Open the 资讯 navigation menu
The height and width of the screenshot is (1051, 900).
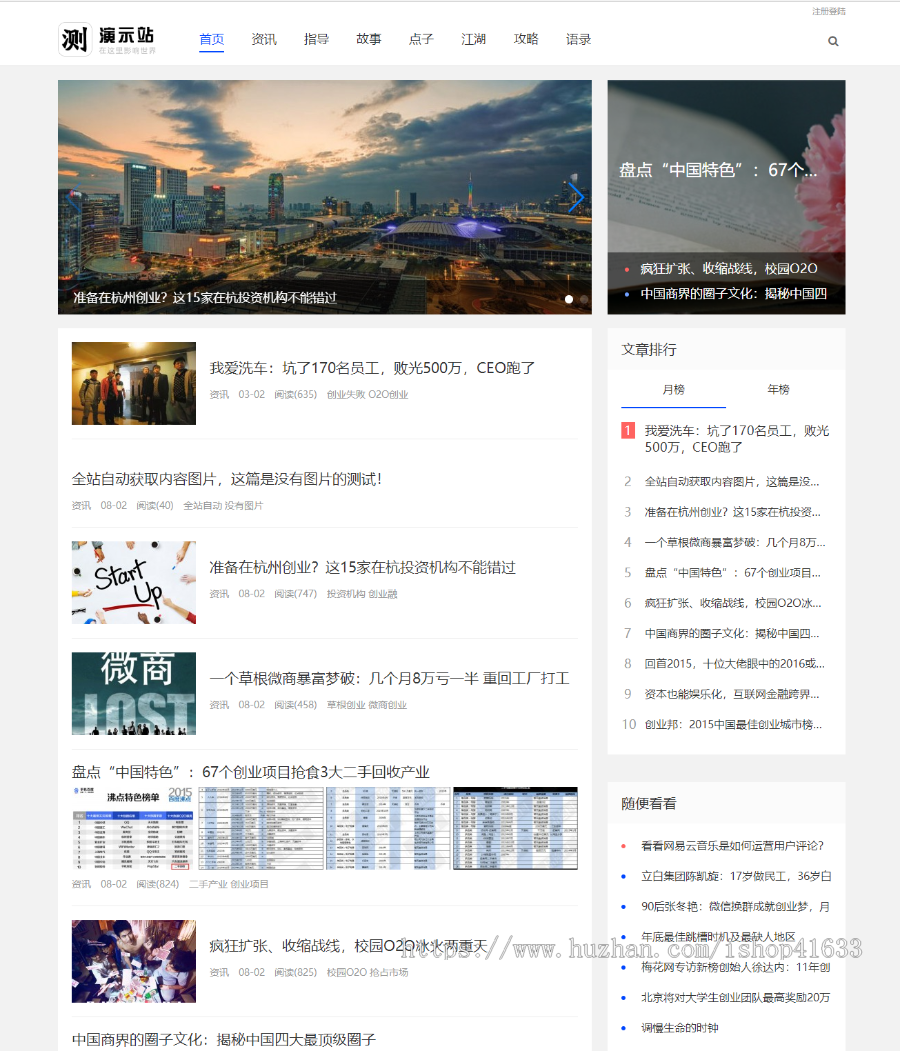[264, 39]
